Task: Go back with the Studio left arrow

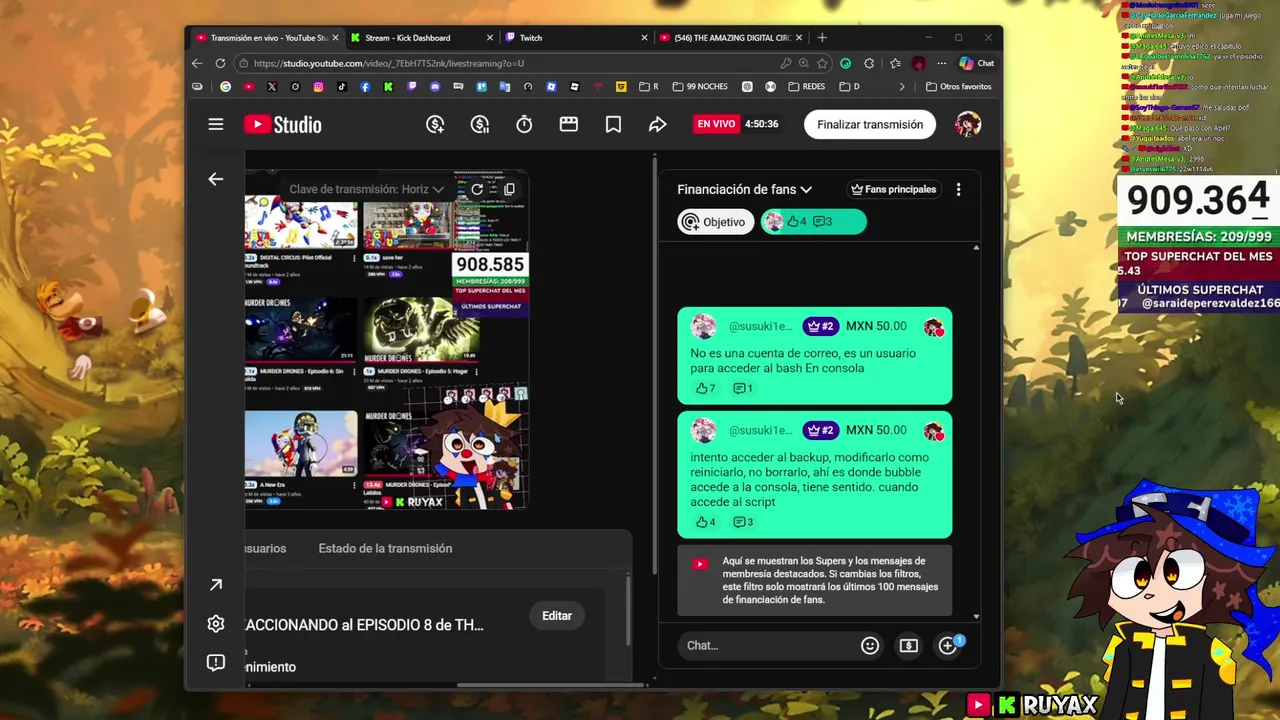Action: click(216, 179)
